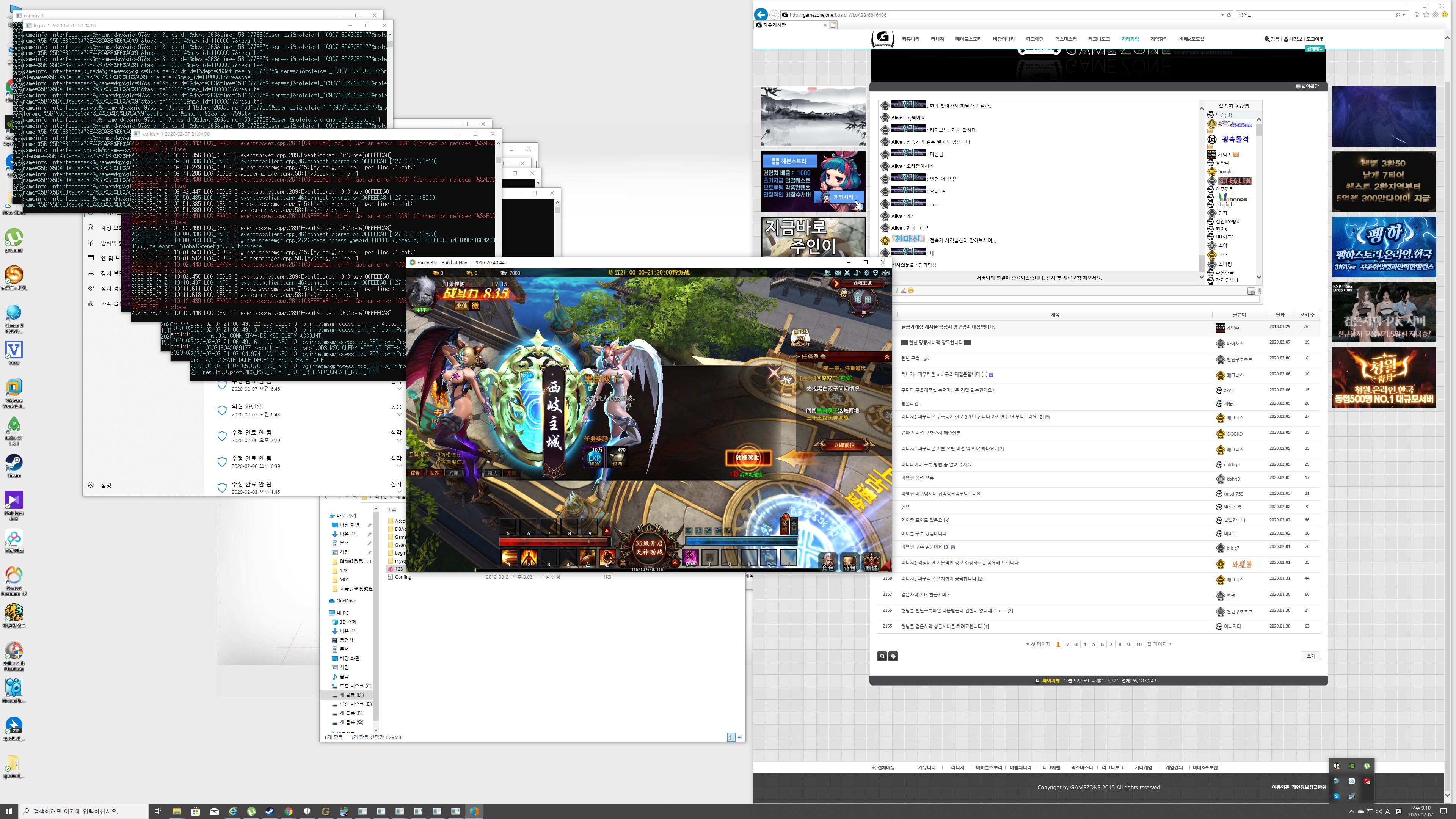This screenshot has width=1456, height=819.
Task: Click the 榜 ranking icon near minimap
Action: (x=843, y=293)
